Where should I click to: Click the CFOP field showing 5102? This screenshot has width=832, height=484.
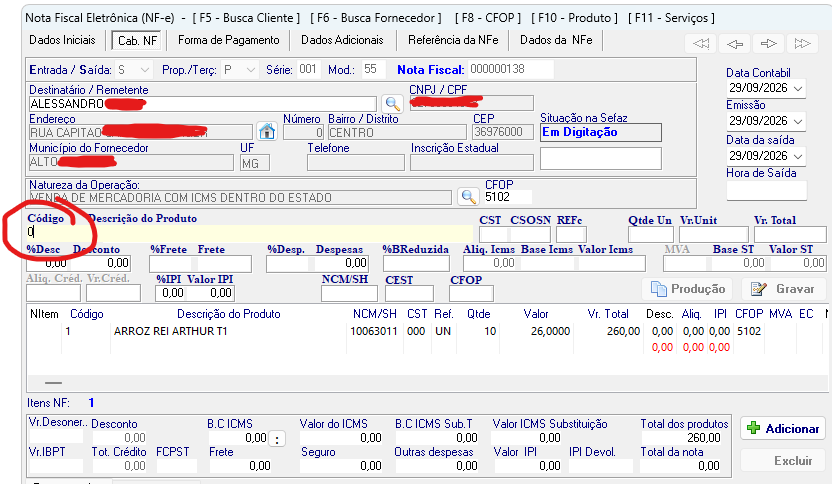507,197
